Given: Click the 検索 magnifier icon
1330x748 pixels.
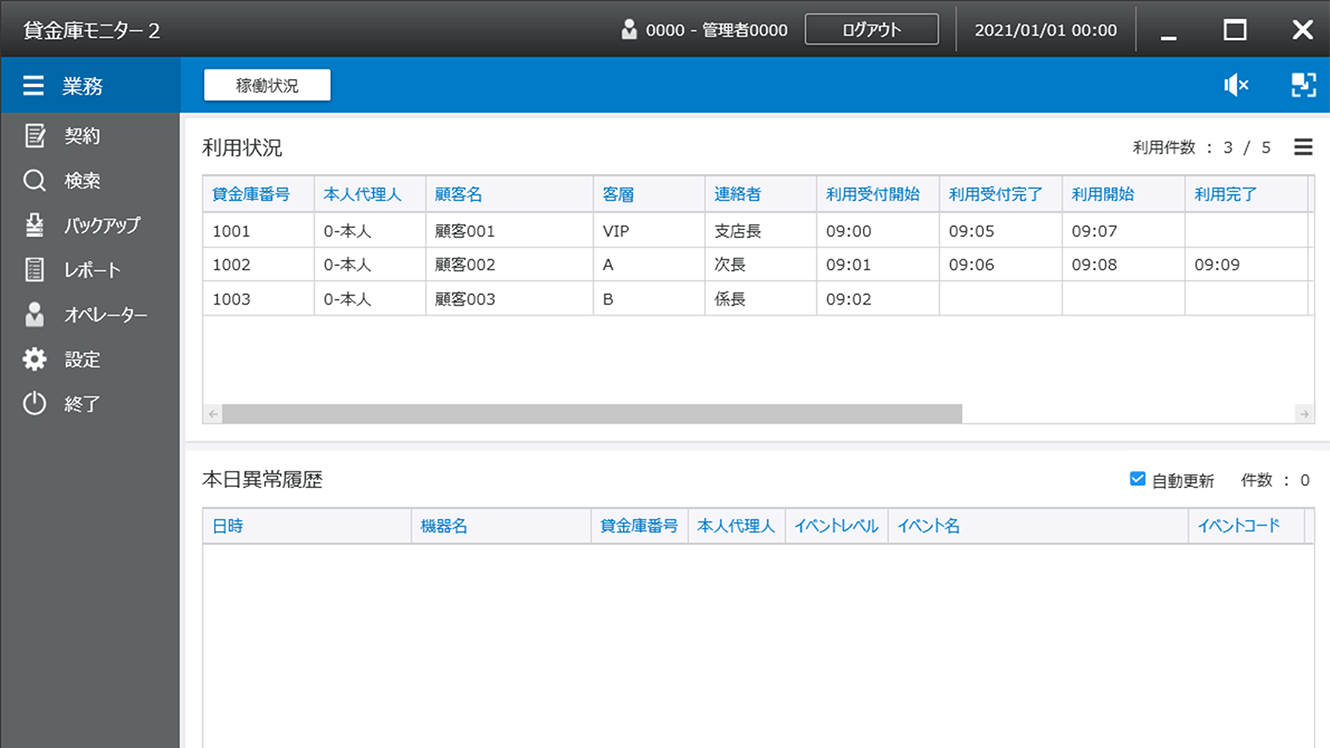Looking at the screenshot, I should click(35, 181).
